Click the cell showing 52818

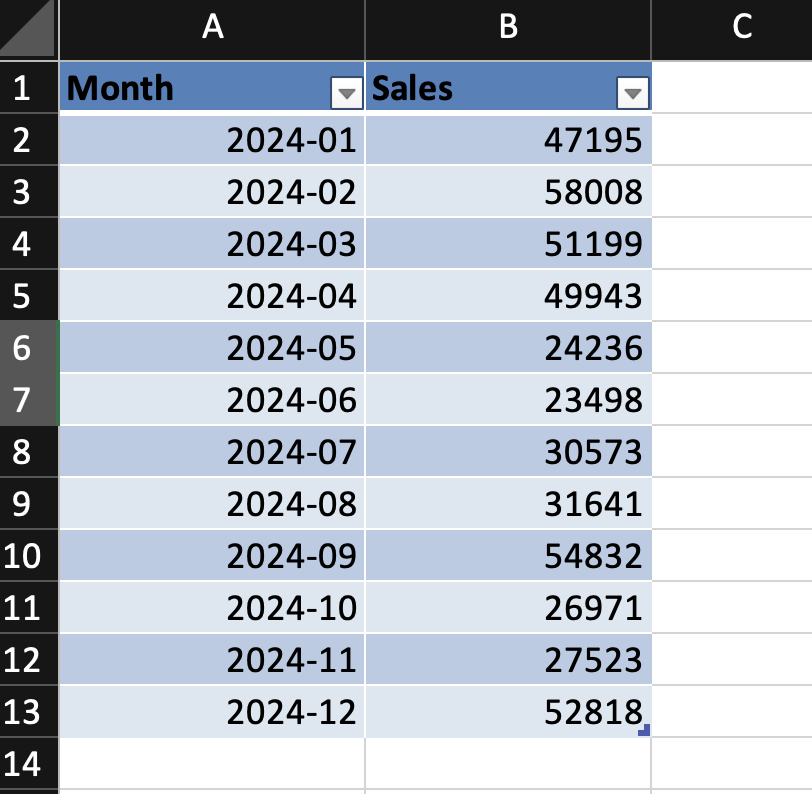[508, 711]
